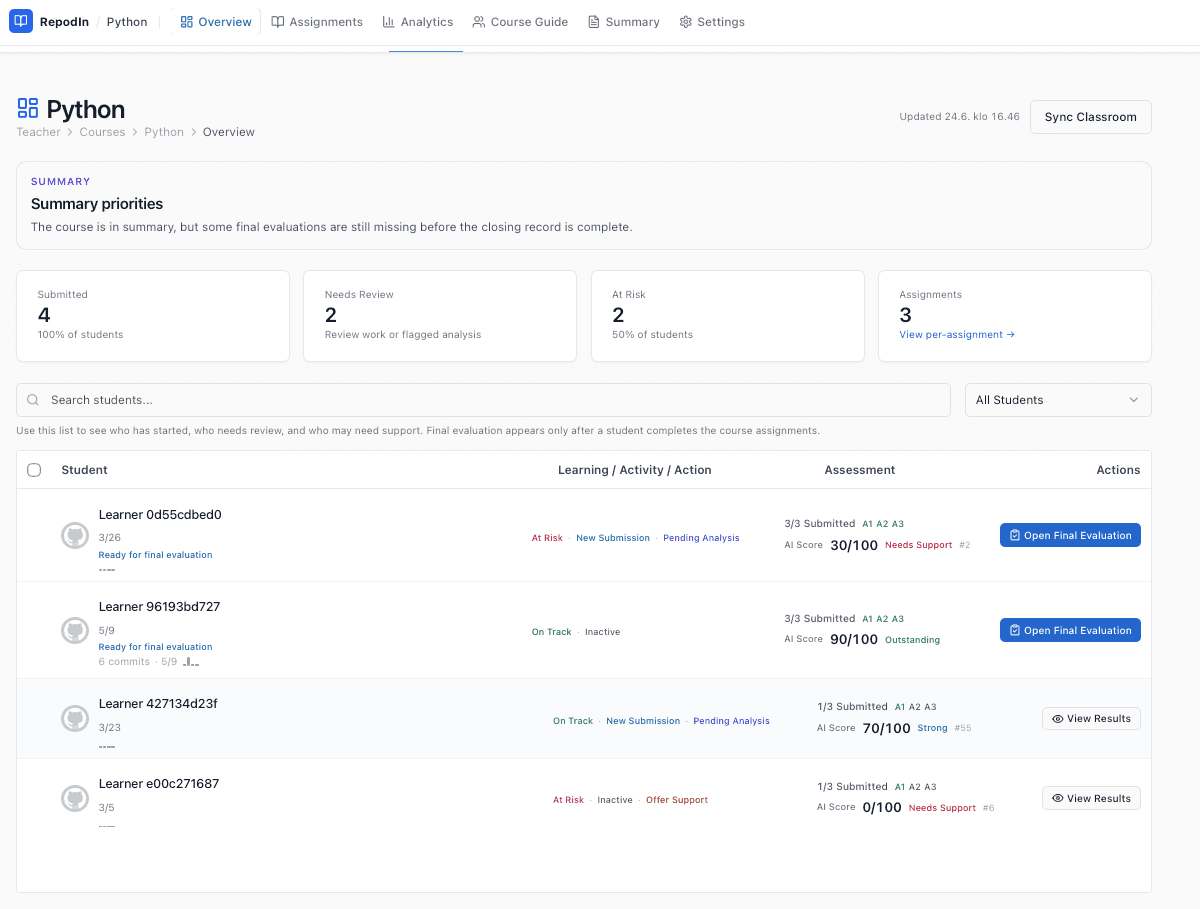Click the Updated 24.6. klo 16.46 timestamp
The height and width of the screenshot is (909, 1200).
coord(959,117)
